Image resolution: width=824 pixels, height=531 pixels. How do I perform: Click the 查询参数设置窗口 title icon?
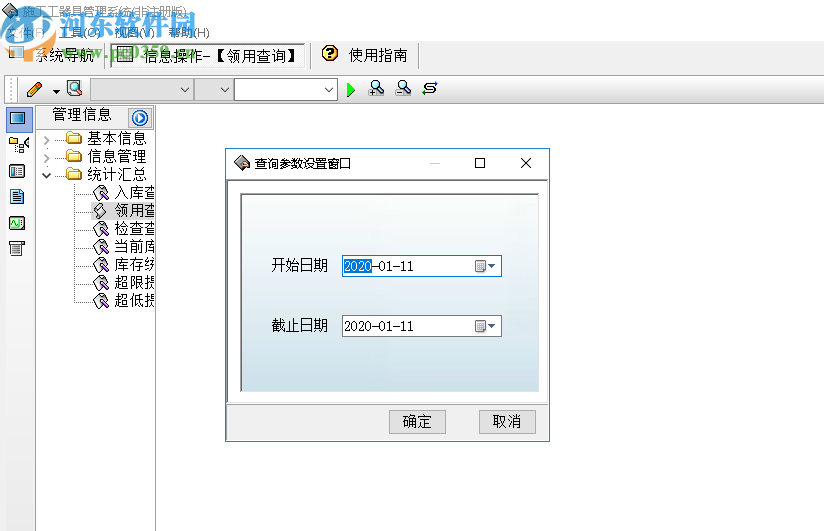(242, 164)
